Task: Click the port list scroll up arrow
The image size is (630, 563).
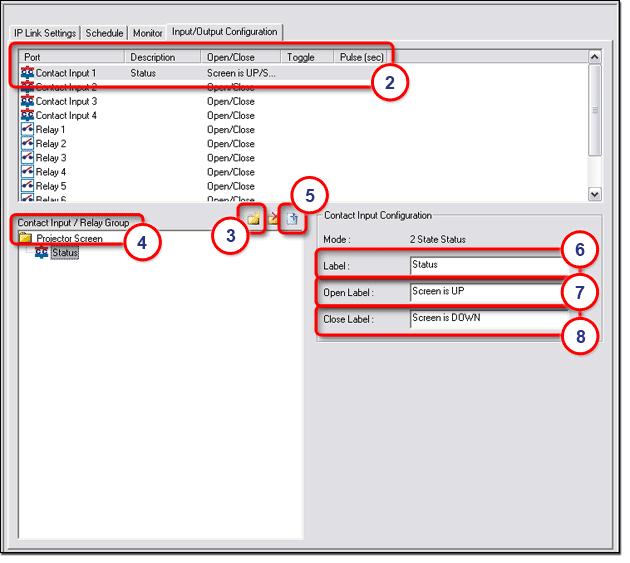Action: click(596, 57)
